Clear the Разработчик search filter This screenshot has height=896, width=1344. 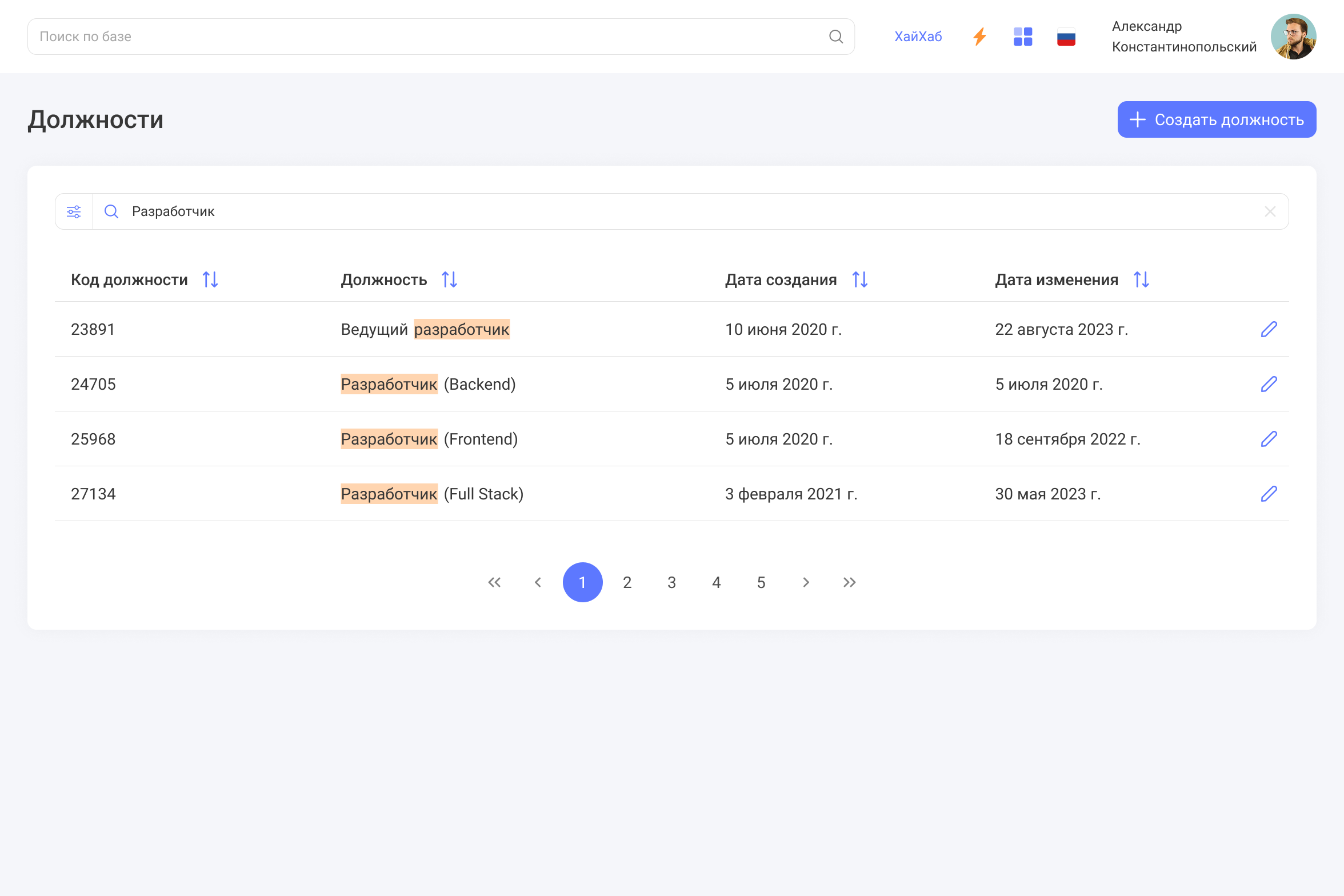[x=1270, y=212]
